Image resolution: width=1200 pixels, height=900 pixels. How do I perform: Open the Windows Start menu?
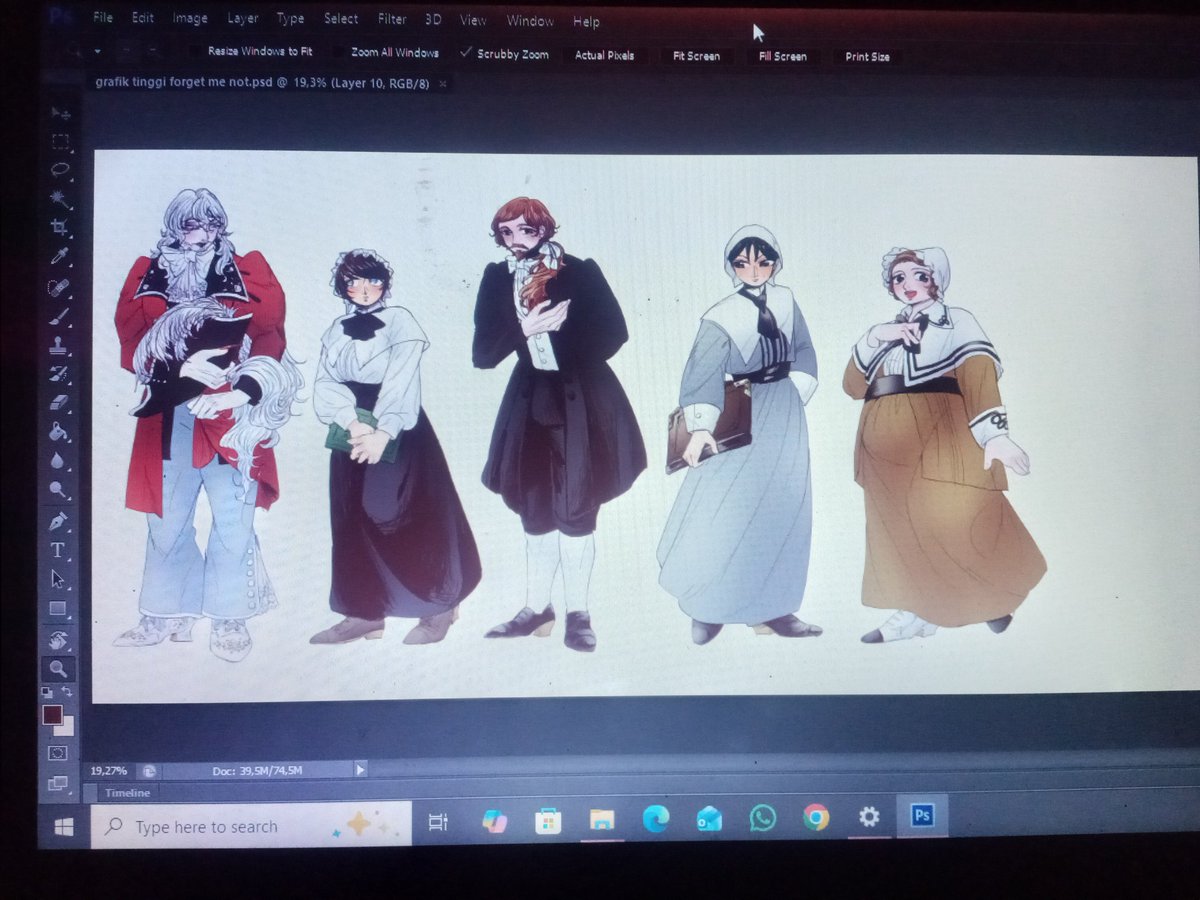[x=64, y=826]
